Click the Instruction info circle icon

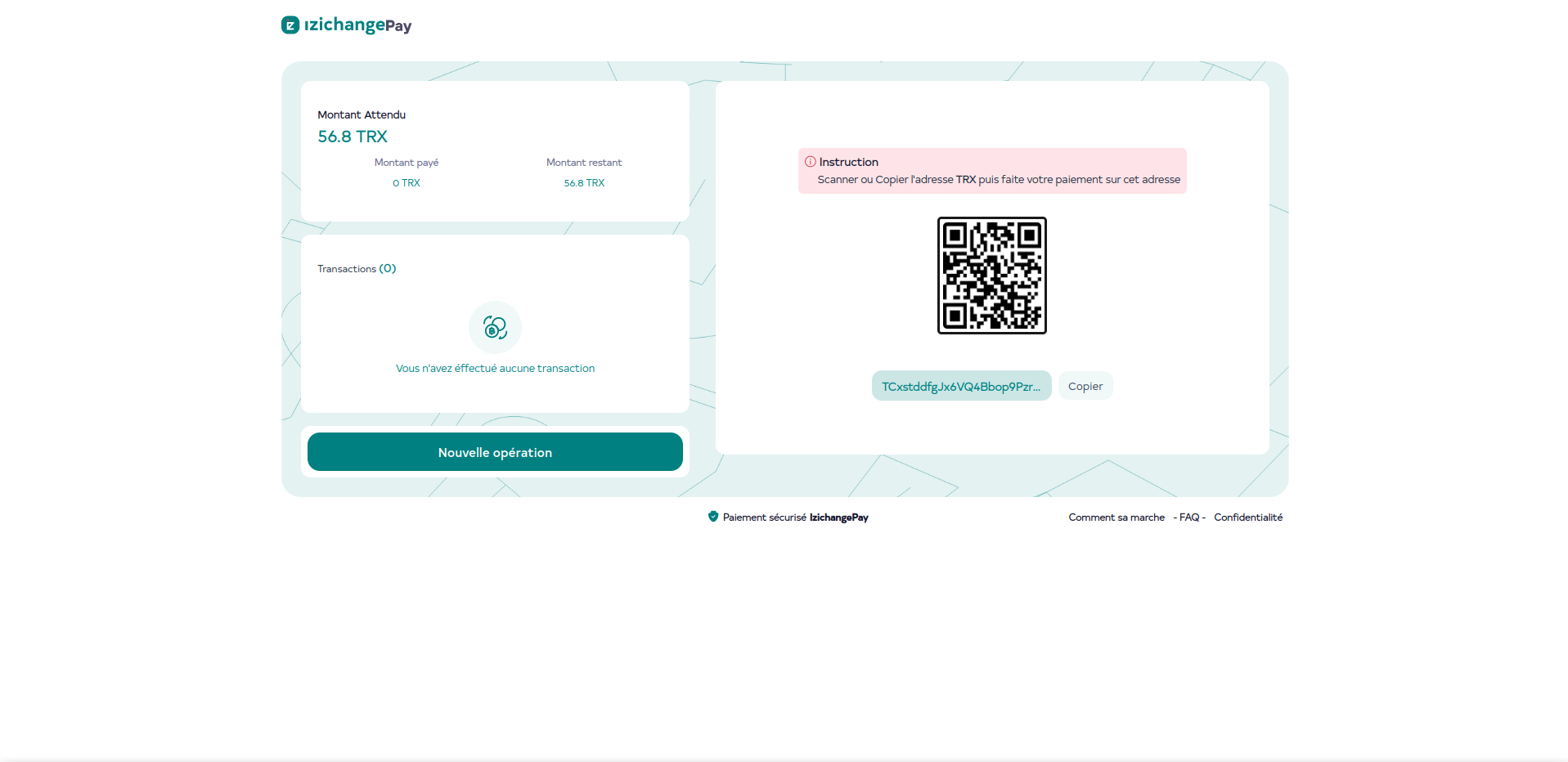point(811,162)
